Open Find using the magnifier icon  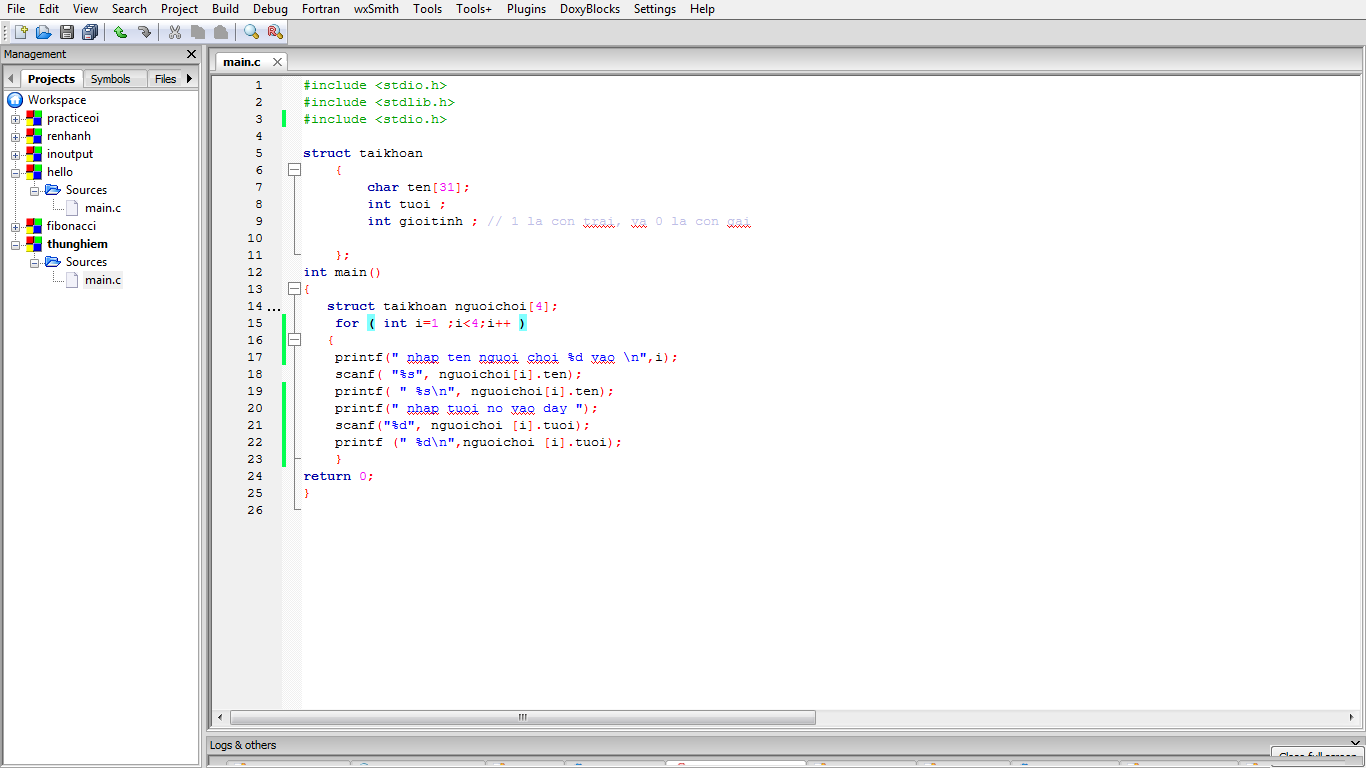point(251,32)
